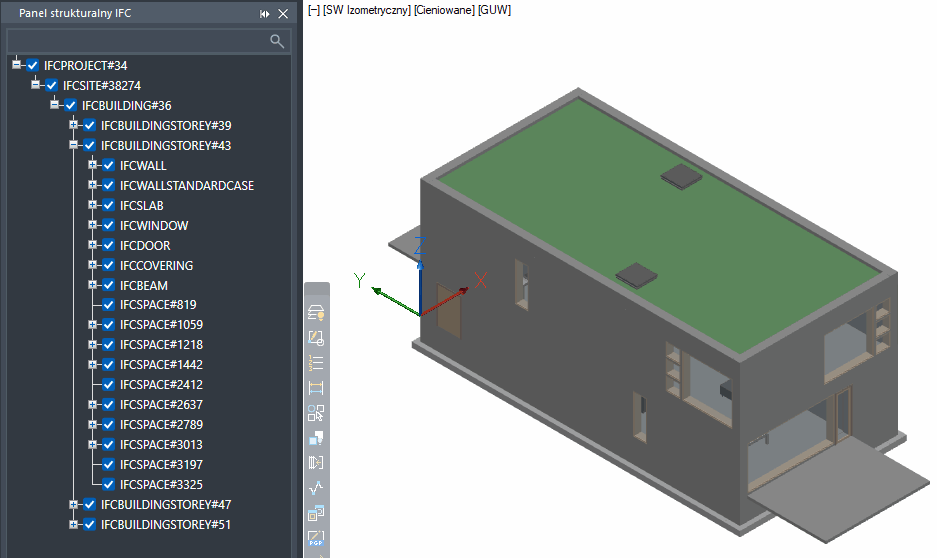This screenshot has width=937, height=558.
Task: Activate the select-objects cursor tool icon
Action: [316, 413]
